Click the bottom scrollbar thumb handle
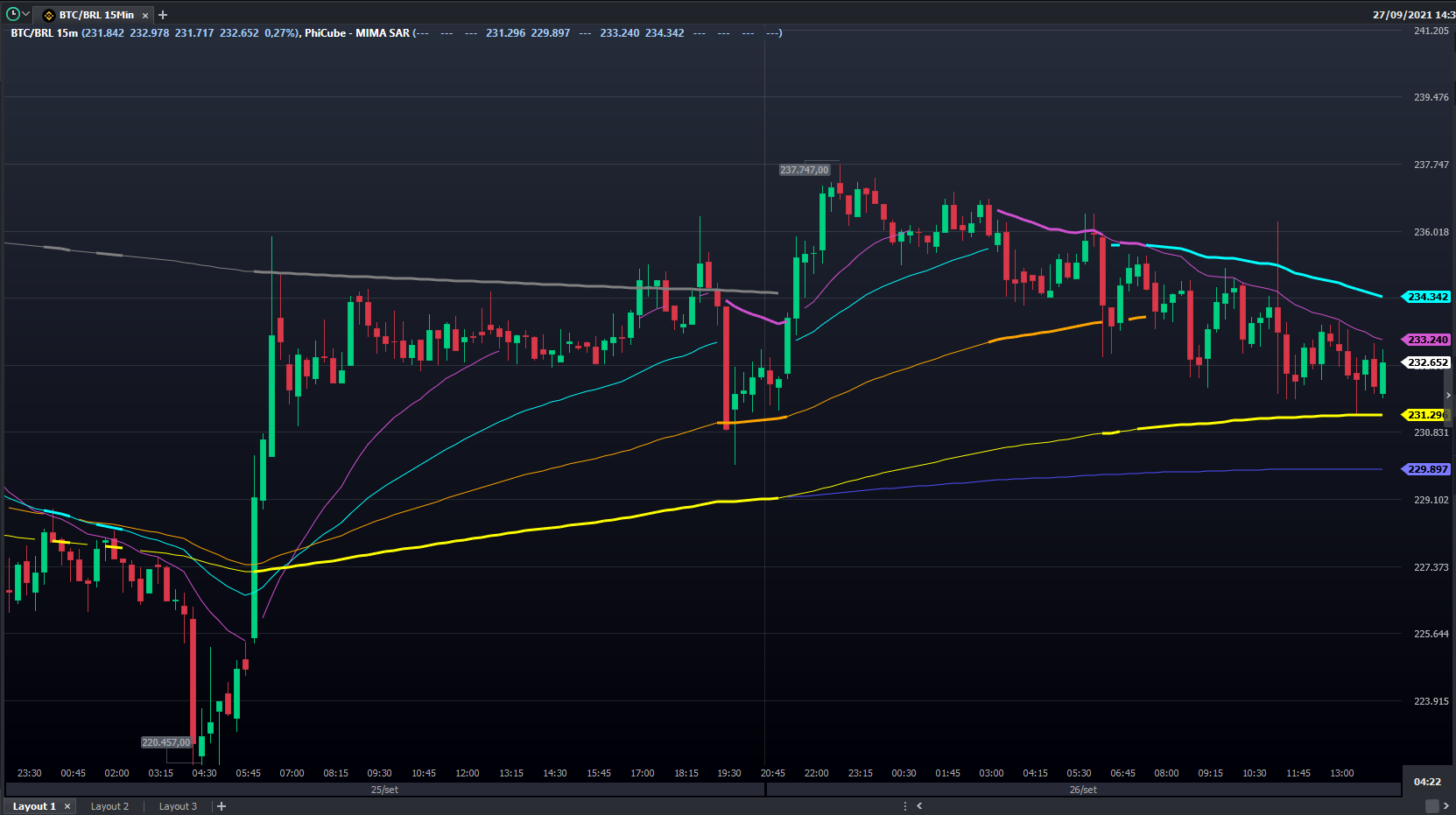Screen dimensions: 1456x815 tap(1432, 806)
